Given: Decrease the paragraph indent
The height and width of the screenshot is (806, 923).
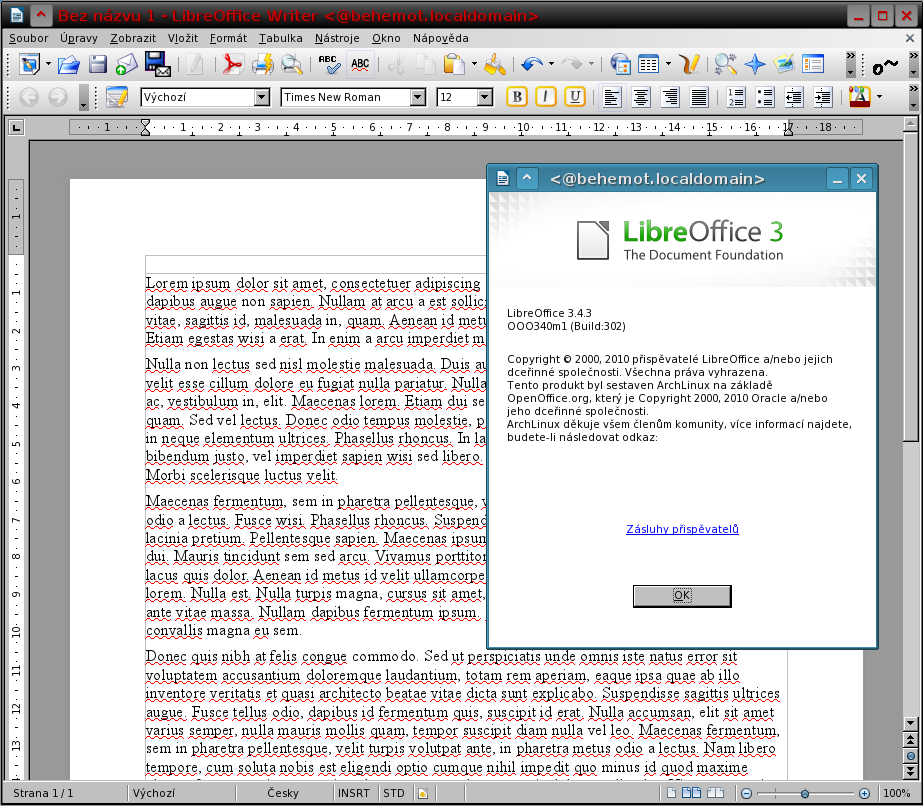Looking at the screenshot, I should coord(794,97).
